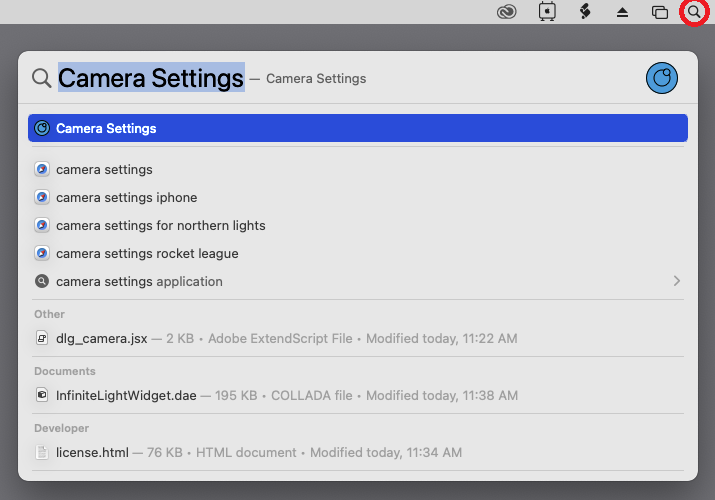Image resolution: width=715 pixels, height=500 pixels.
Task: Open the overlapping windows menu bar icon
Action: click(x=659, y=12)
